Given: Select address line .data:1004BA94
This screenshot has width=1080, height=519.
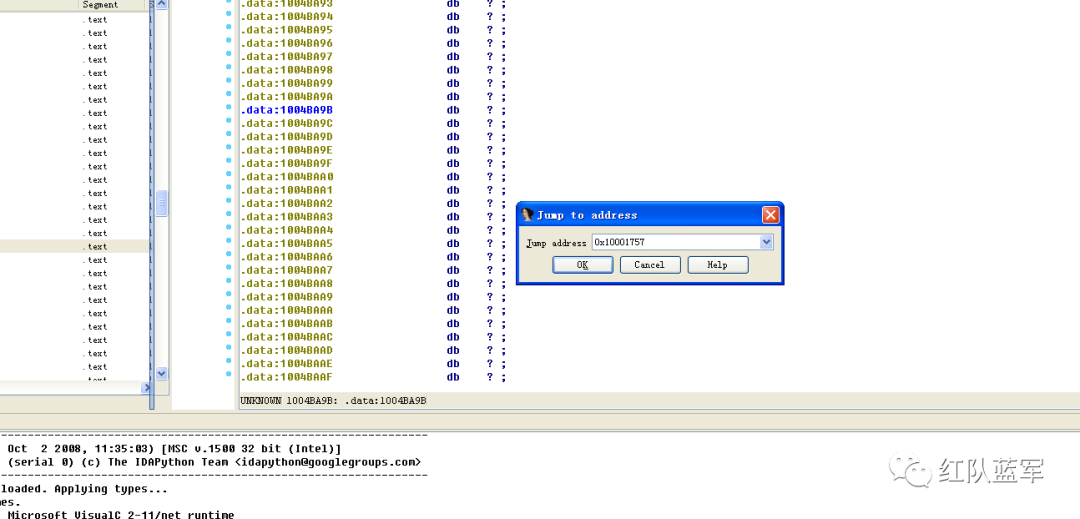Looking at the screenshot, I should (x=287, y=17).
